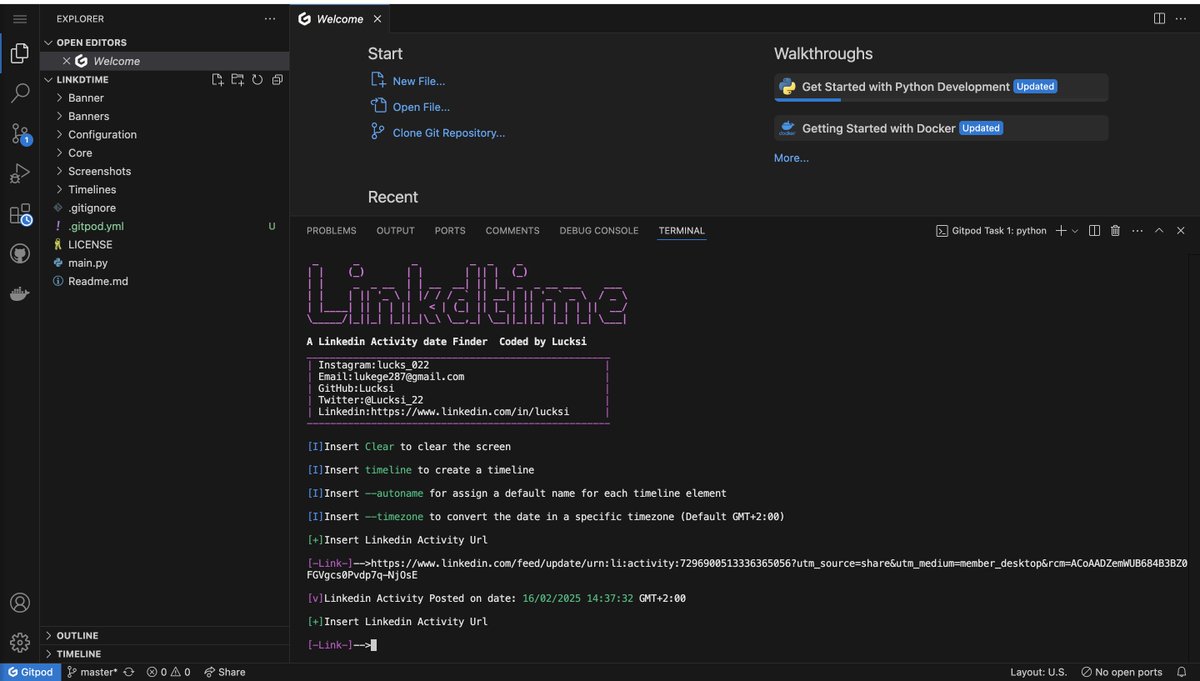Open the Extensions view
This screenshot has width=1200, height=681.
point(19,214)
